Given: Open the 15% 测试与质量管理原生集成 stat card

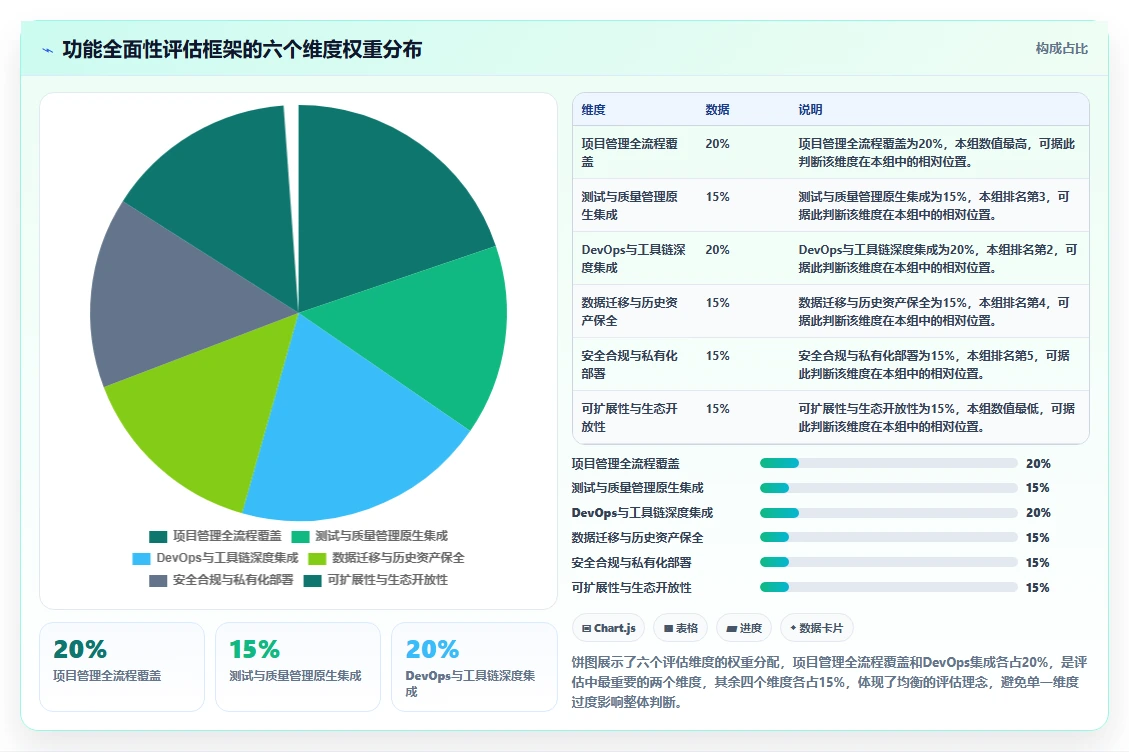Looking at the screenshot, I should point(297,667).
